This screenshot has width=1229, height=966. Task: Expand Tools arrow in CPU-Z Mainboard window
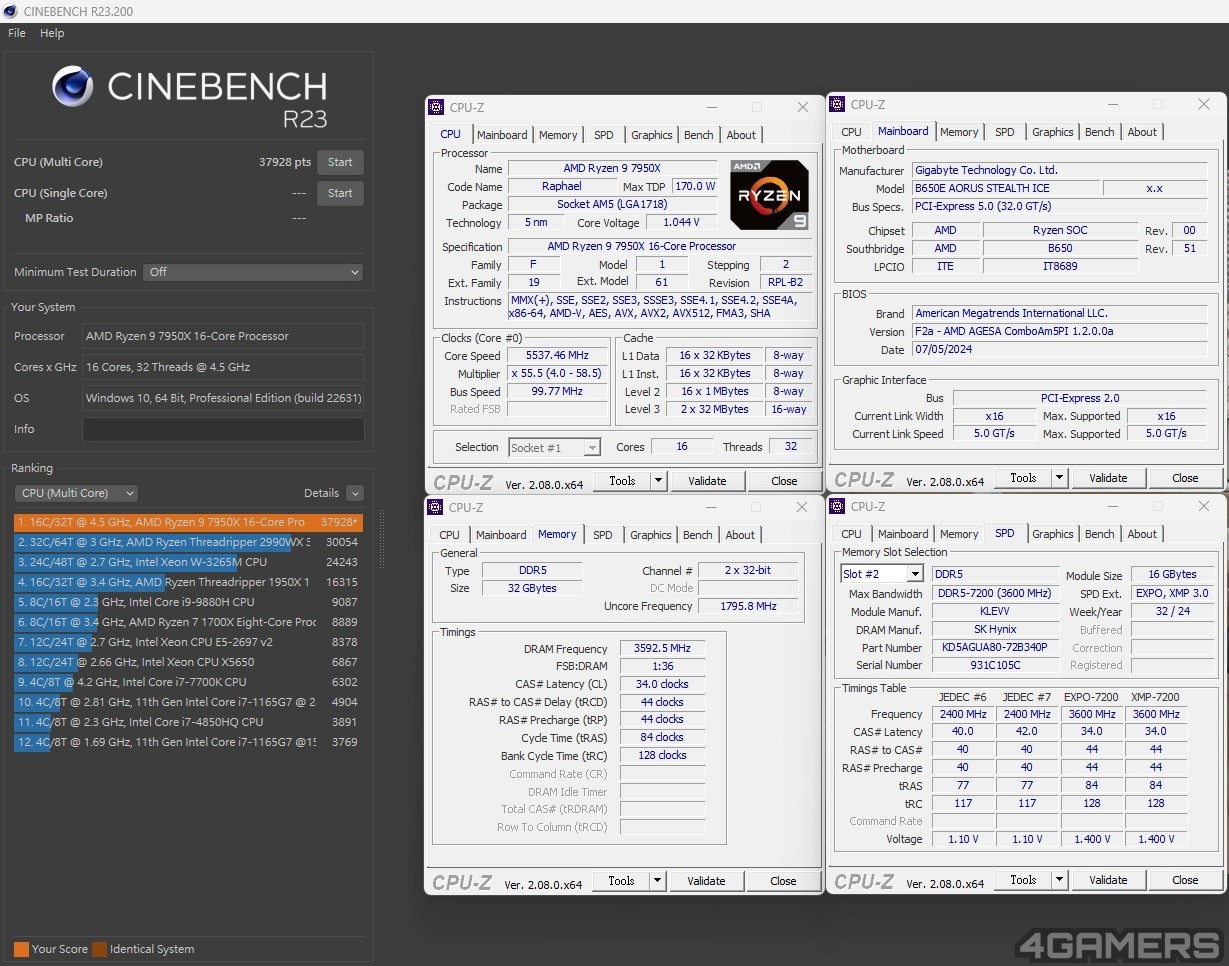click(1059, 478)
